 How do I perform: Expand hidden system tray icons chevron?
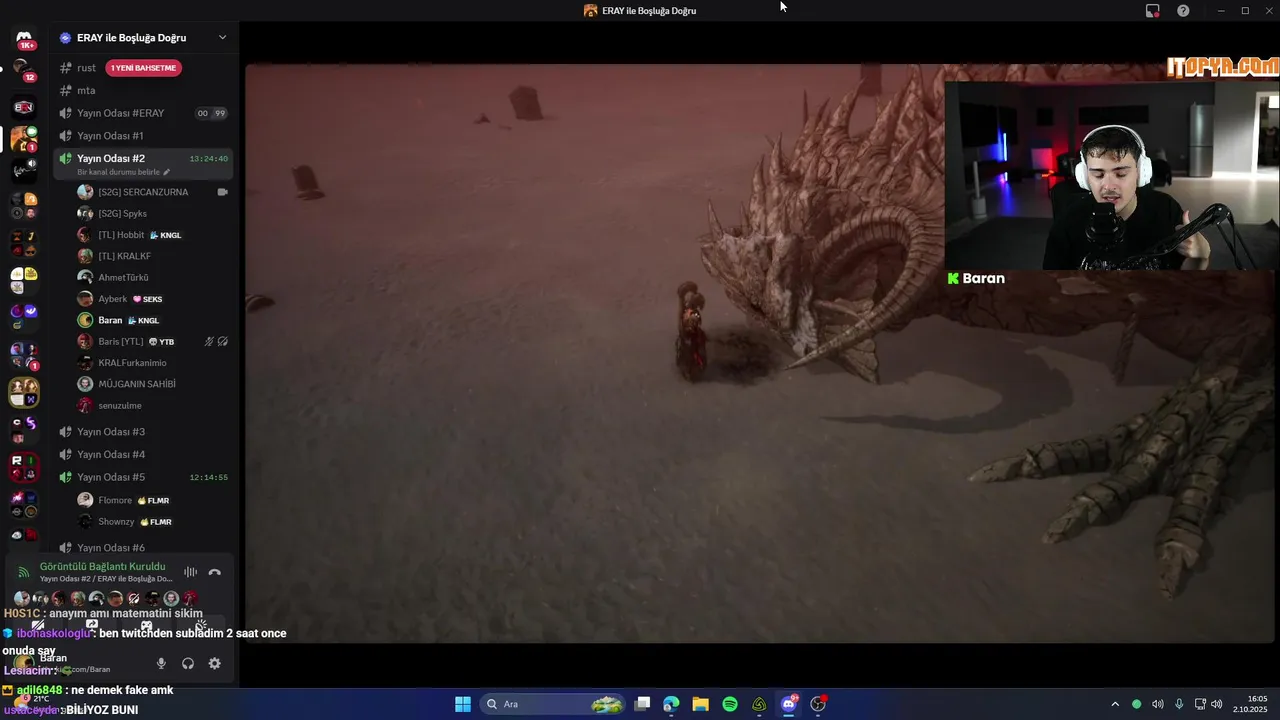coord(1115,704)
